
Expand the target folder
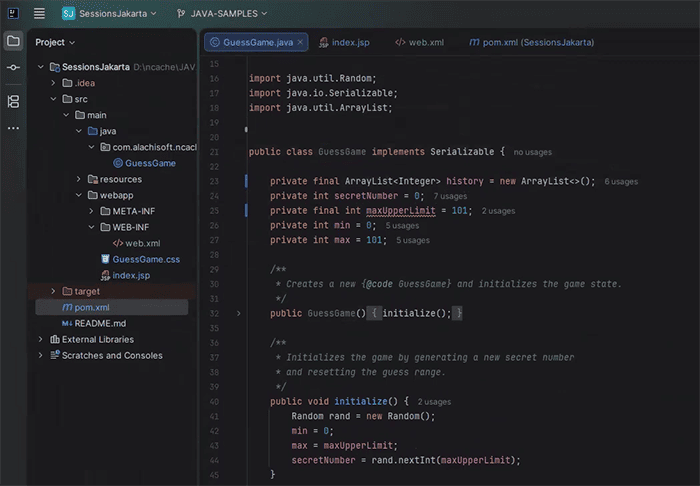(x=54, y=291)
